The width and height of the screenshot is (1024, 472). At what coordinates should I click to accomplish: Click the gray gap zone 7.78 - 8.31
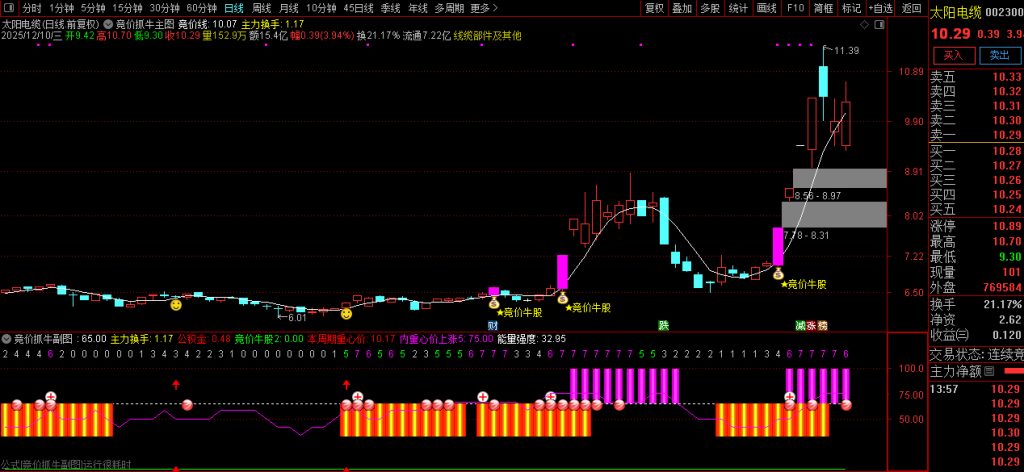click(835, 214)
